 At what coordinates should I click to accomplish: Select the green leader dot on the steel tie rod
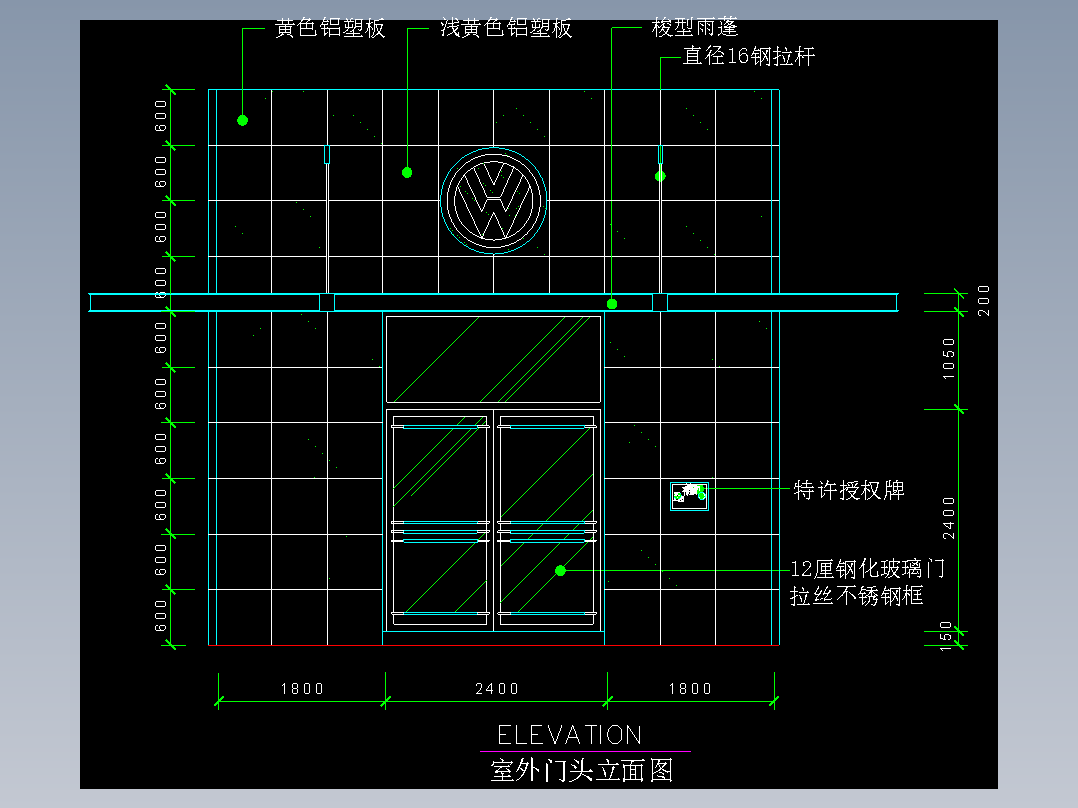tap(660, 176)
